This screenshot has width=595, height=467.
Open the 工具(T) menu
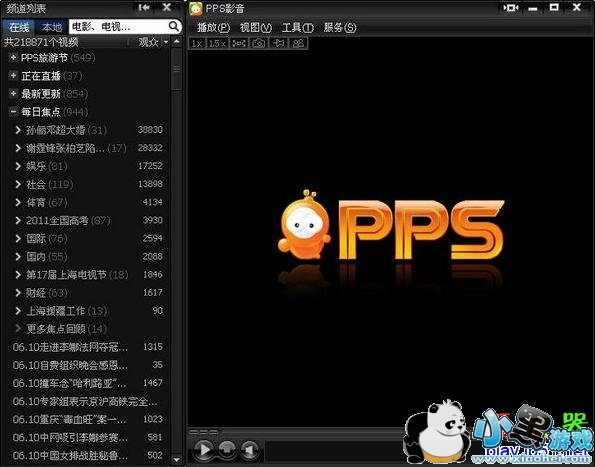point(298,27)
